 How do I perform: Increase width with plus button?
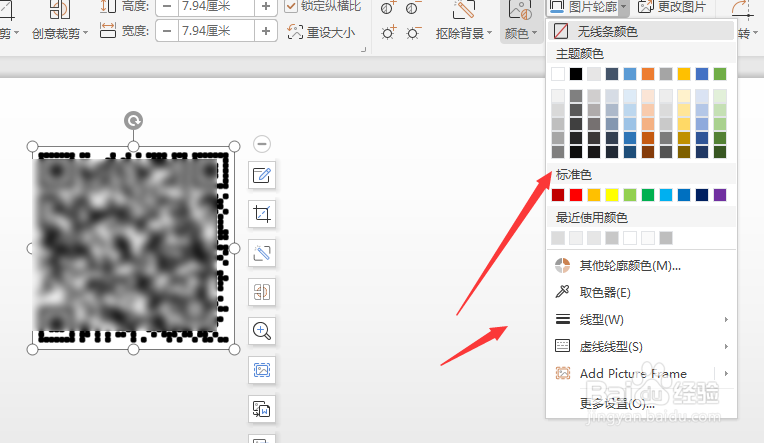(266, 31)
